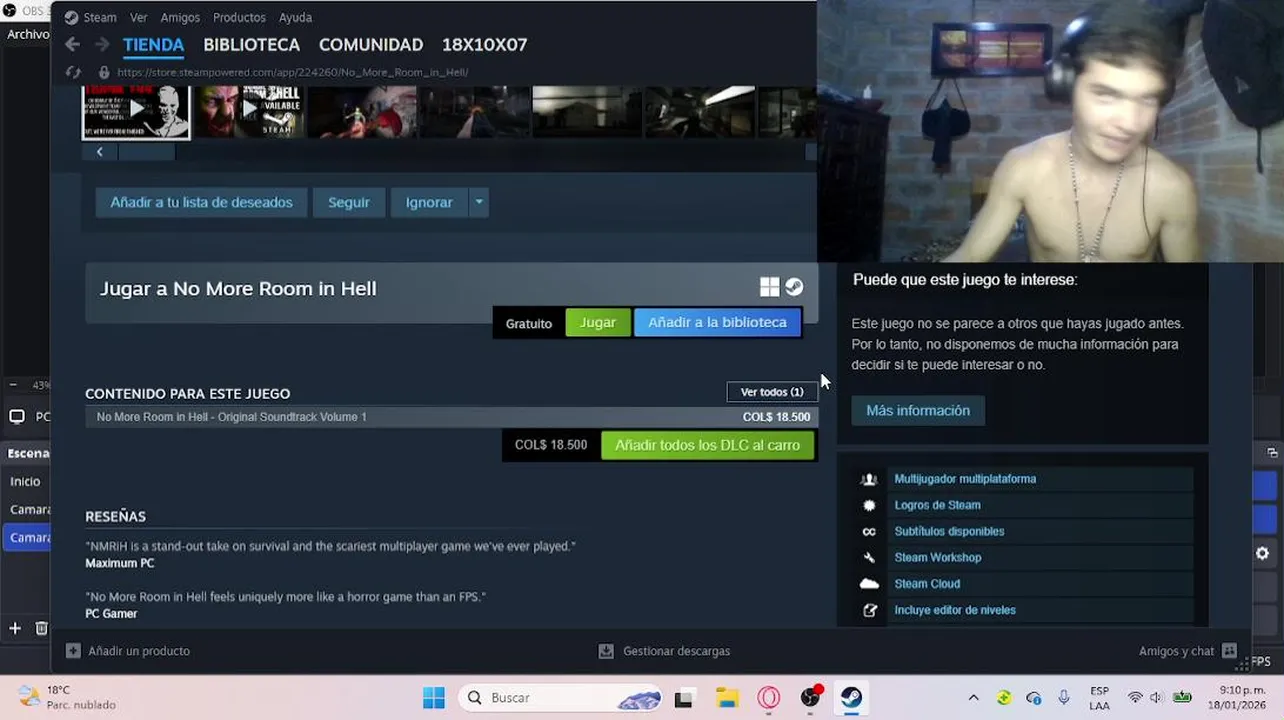
Task: Delete scene using OBS trash icon
Action: coord(42,628)
